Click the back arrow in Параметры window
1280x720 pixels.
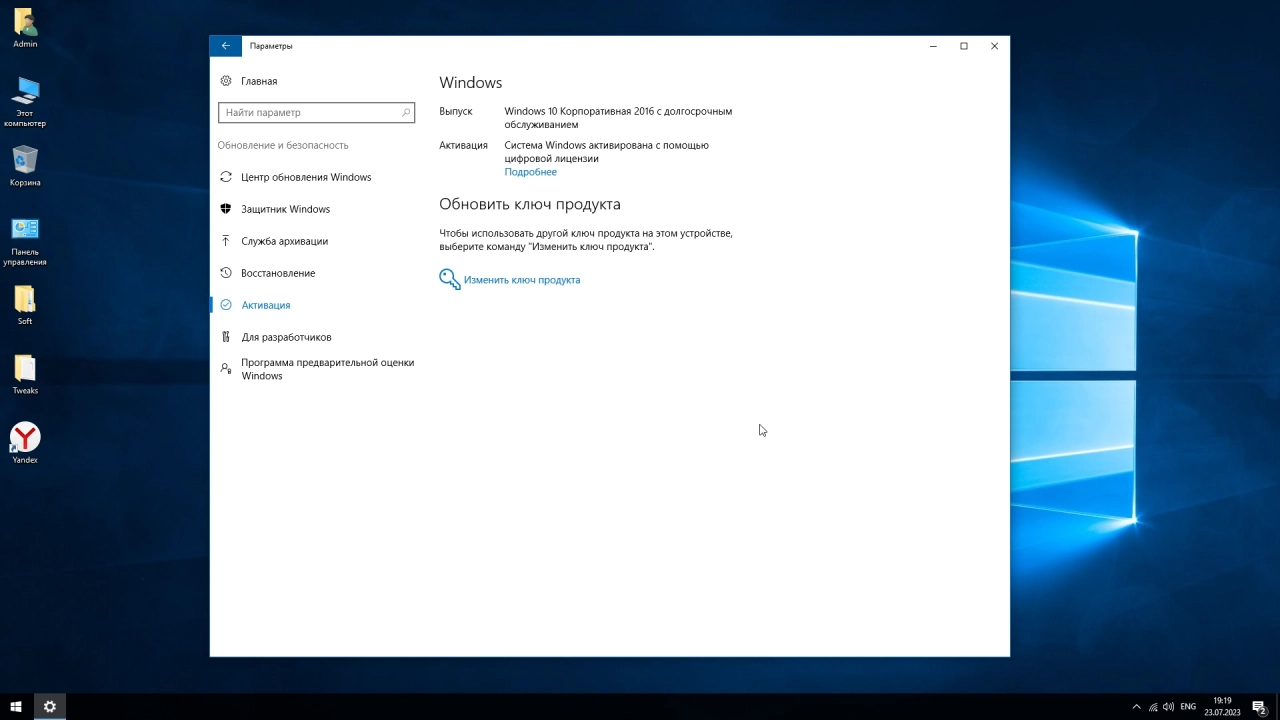(225, 46)
